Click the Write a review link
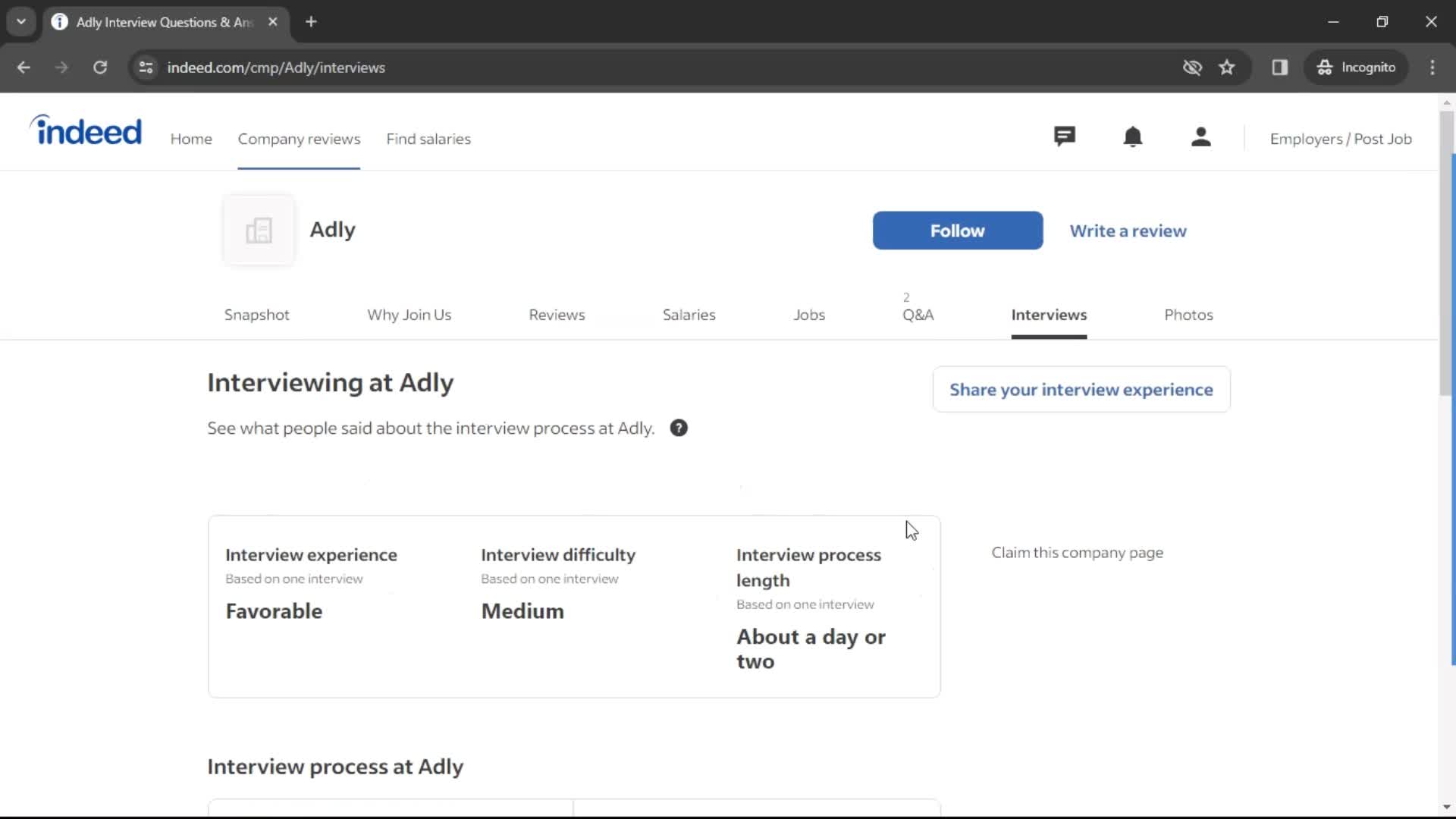Screen dimensions: 1456x819 pyautogui.click(x=1128, y=230)
